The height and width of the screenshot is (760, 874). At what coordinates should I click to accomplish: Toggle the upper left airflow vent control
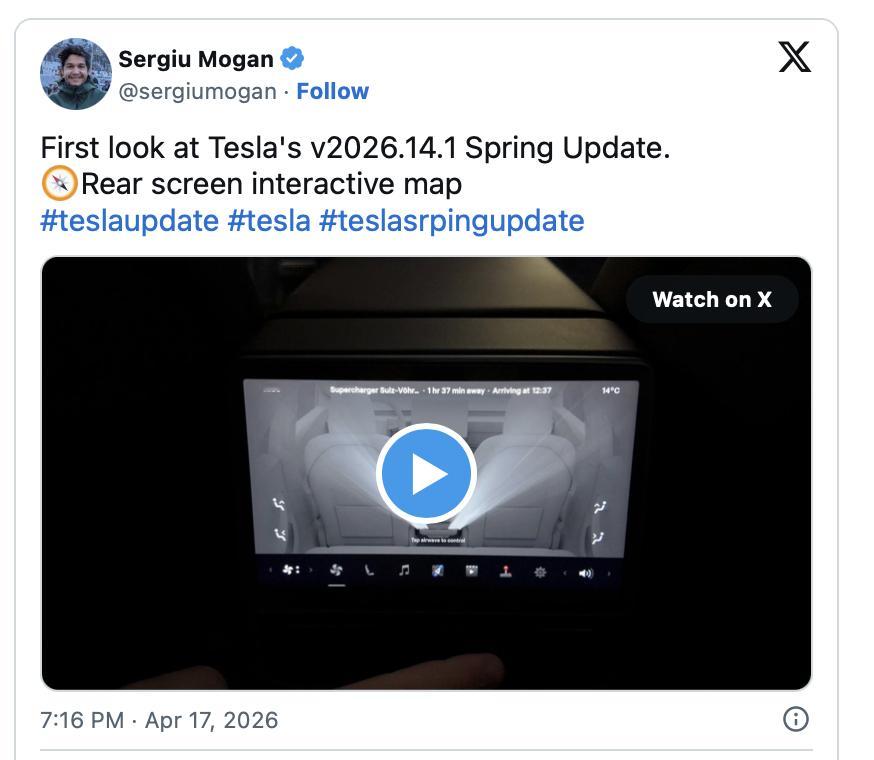[279, 504]
